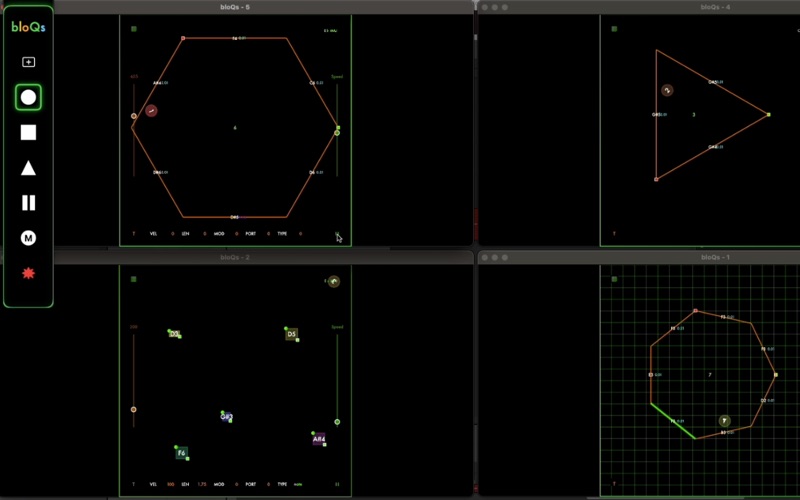The height and width of the screenshot is (500, 800).
Task: Click the VEL value in bloQs - 2
Action: [171, 484]
